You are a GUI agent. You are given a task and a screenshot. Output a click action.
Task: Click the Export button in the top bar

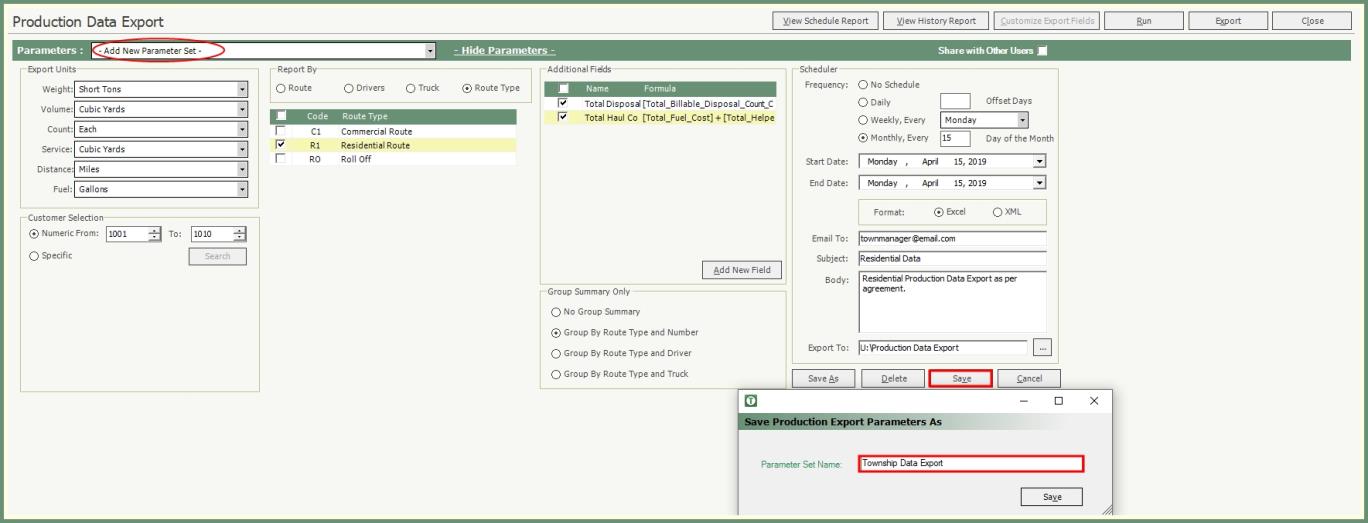point(1228,20)
